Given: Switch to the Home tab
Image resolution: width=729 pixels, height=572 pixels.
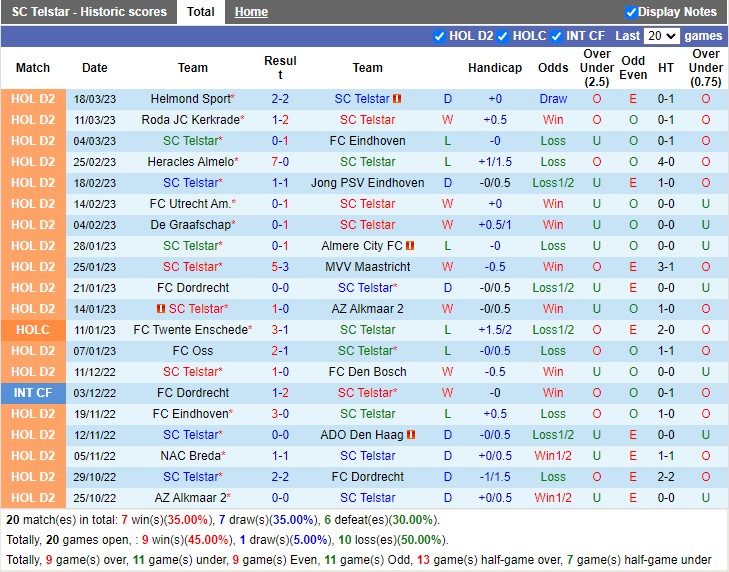Looking at the screenshot, I should tap(251, 12).
